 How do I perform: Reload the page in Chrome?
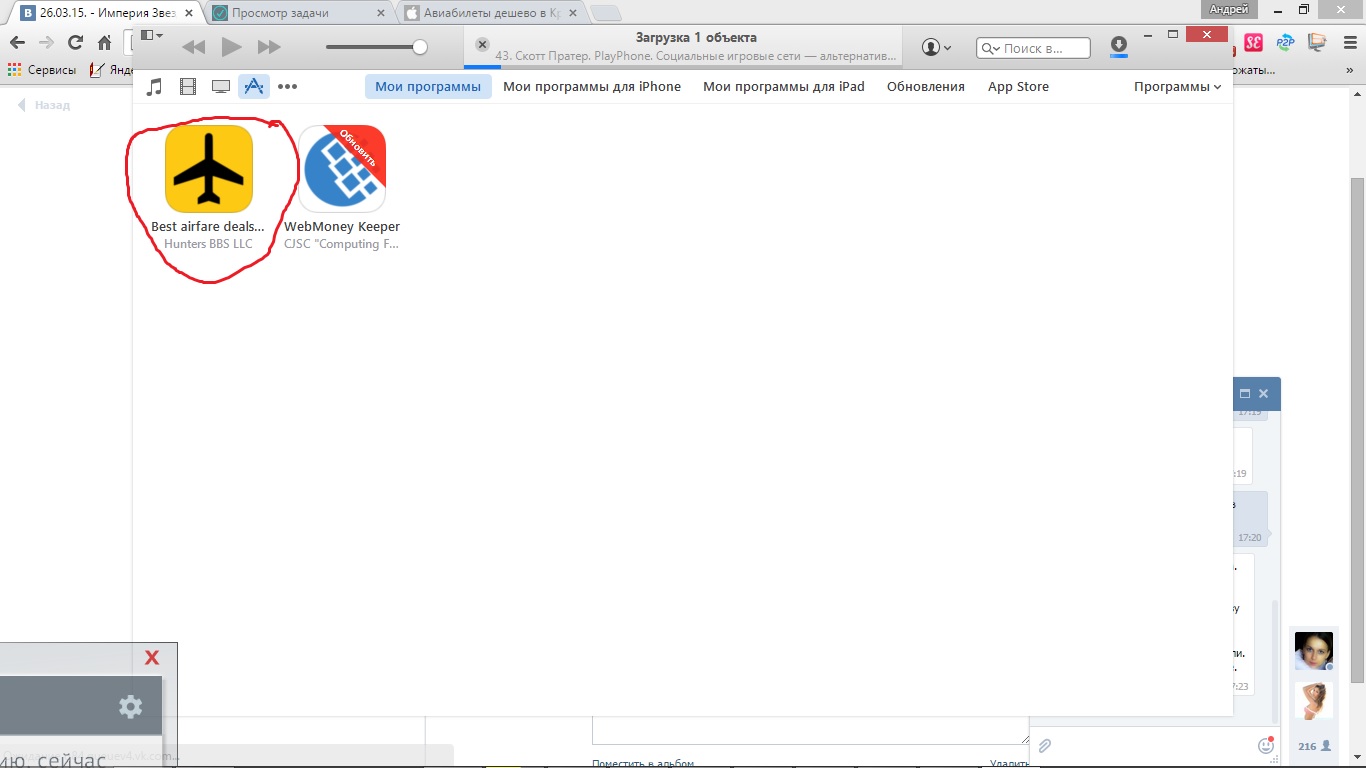tap(75, 42)
